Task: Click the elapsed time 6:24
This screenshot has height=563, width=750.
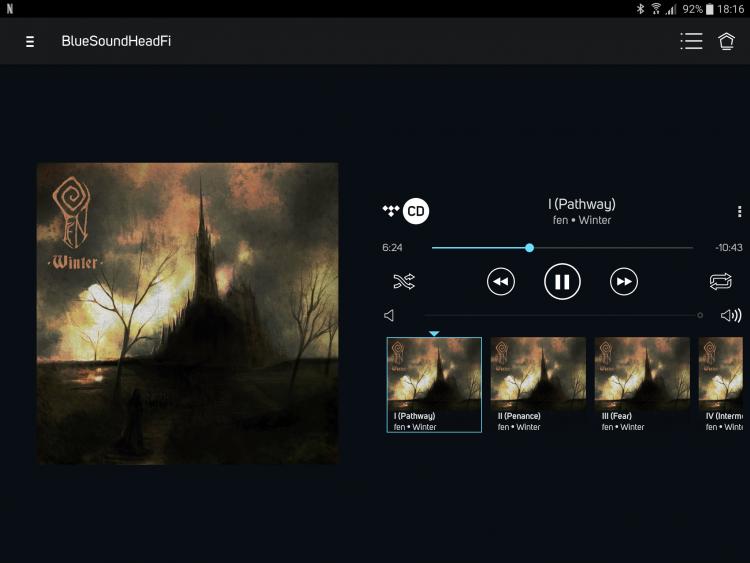Action: point(392,248)
